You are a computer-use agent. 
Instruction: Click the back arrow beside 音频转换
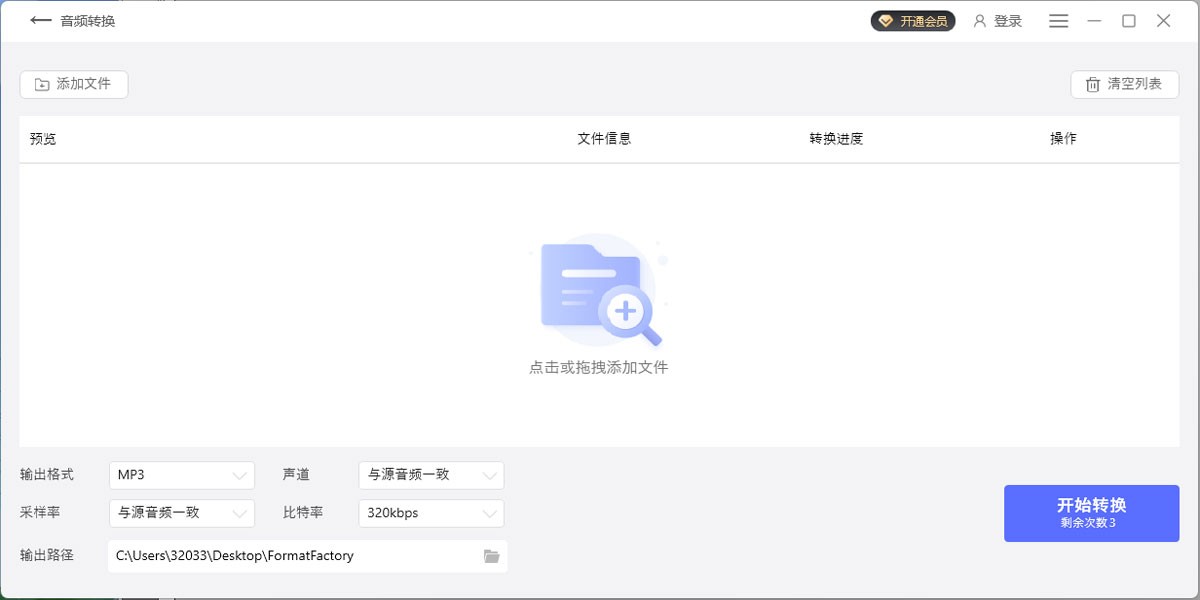pyautogui.click(x=40, y=20)
